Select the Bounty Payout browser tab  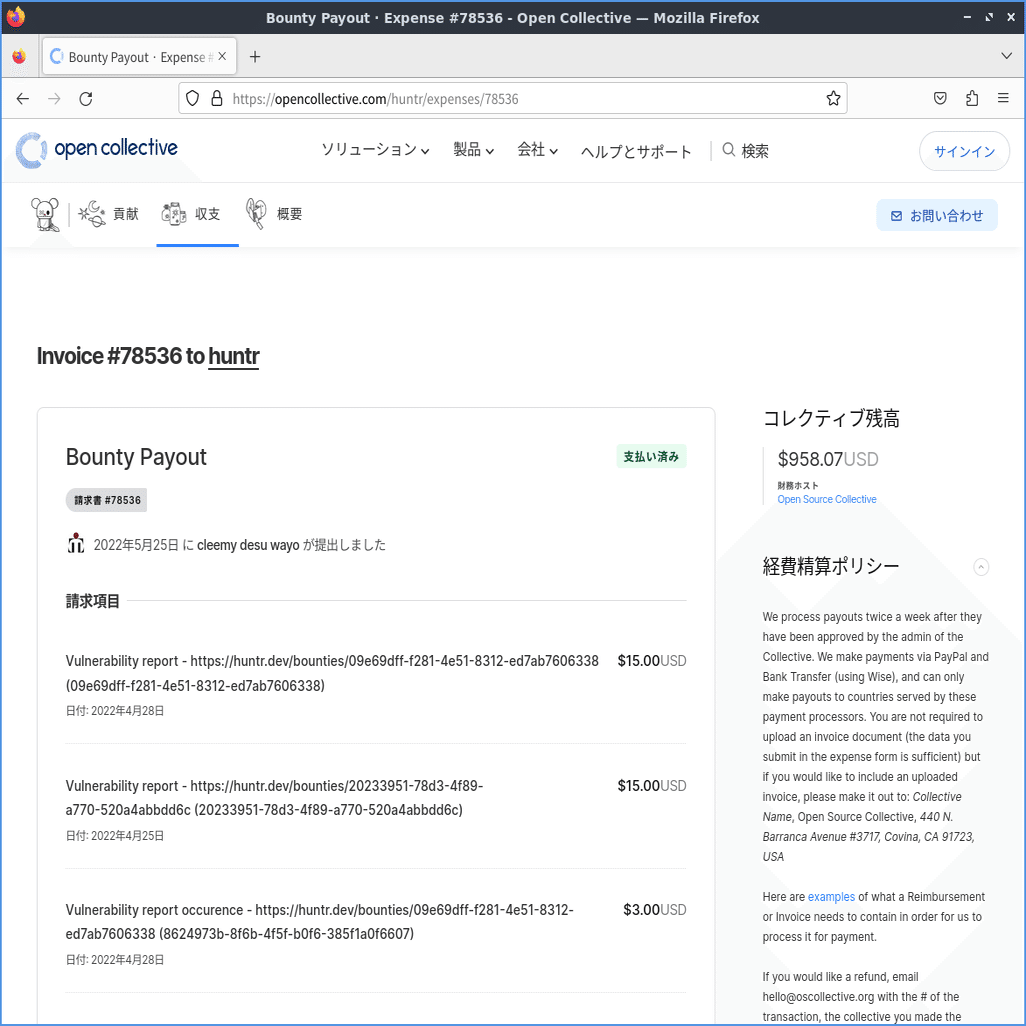(x=139, y=57)
